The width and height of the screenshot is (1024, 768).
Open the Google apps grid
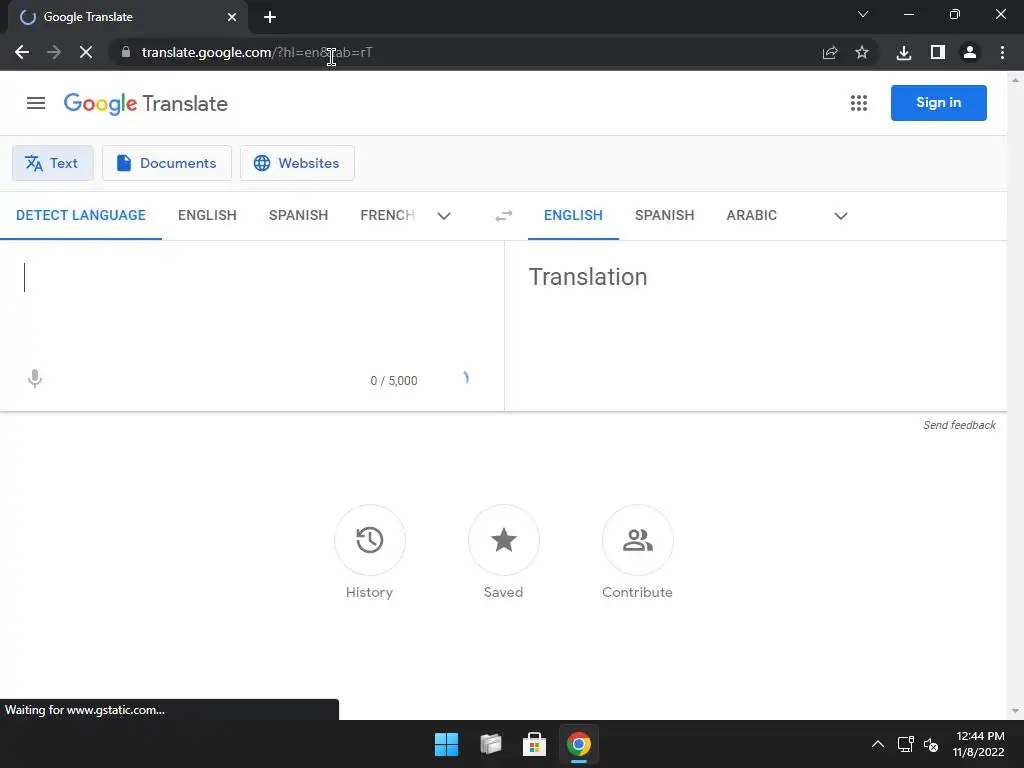click(x=859, y=103)
